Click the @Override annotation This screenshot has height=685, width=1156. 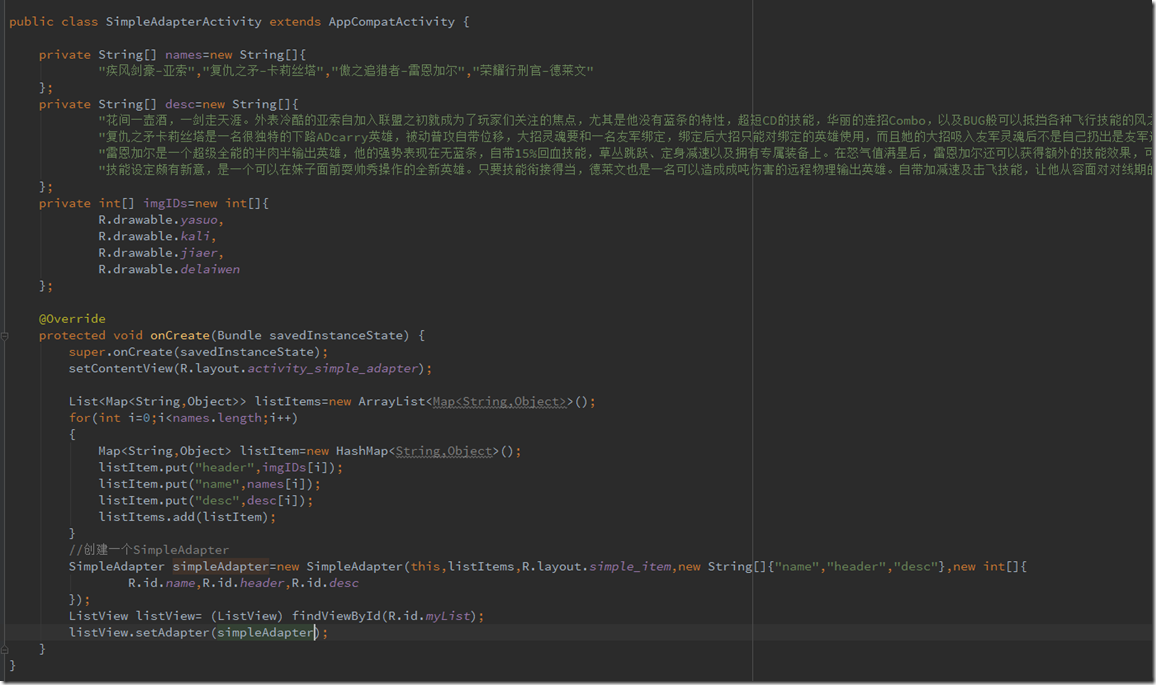coord(72,319)
